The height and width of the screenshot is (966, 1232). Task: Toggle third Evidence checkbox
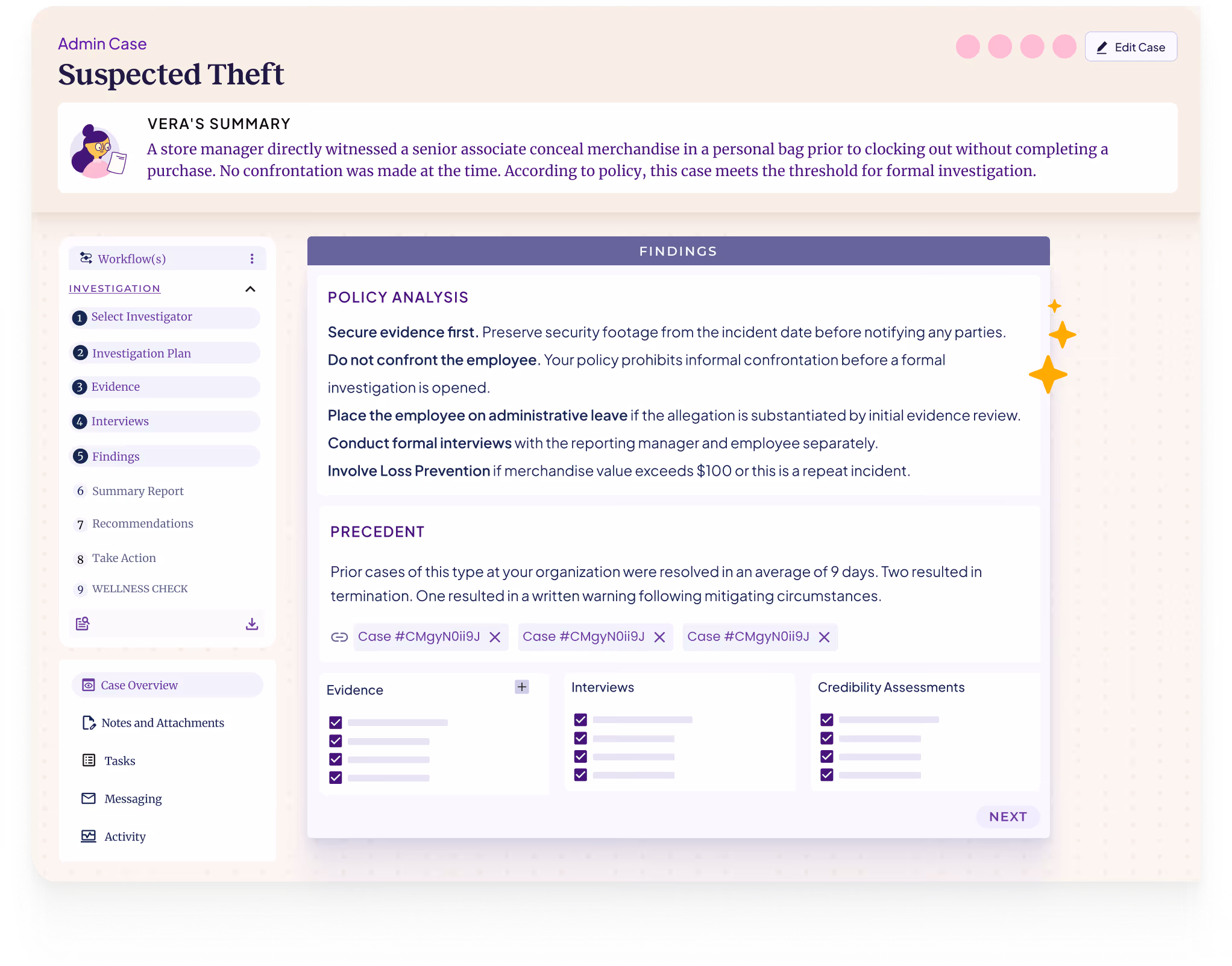(x=336, y=759)
